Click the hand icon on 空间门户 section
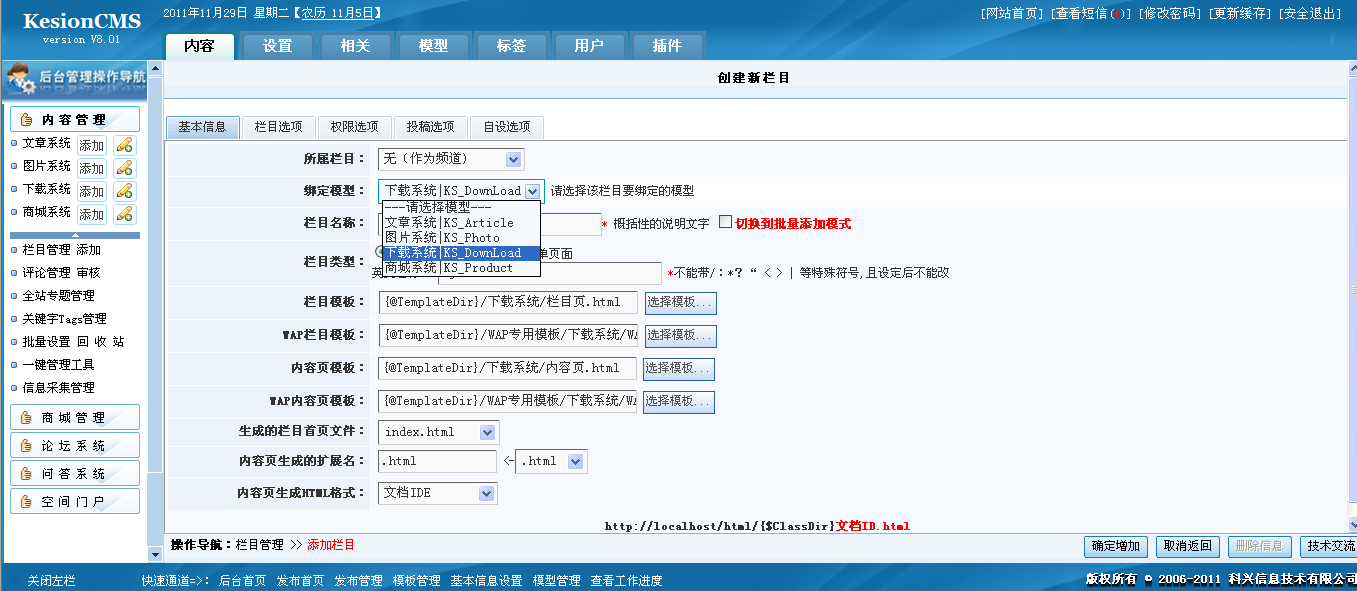 tap(26, 502)
